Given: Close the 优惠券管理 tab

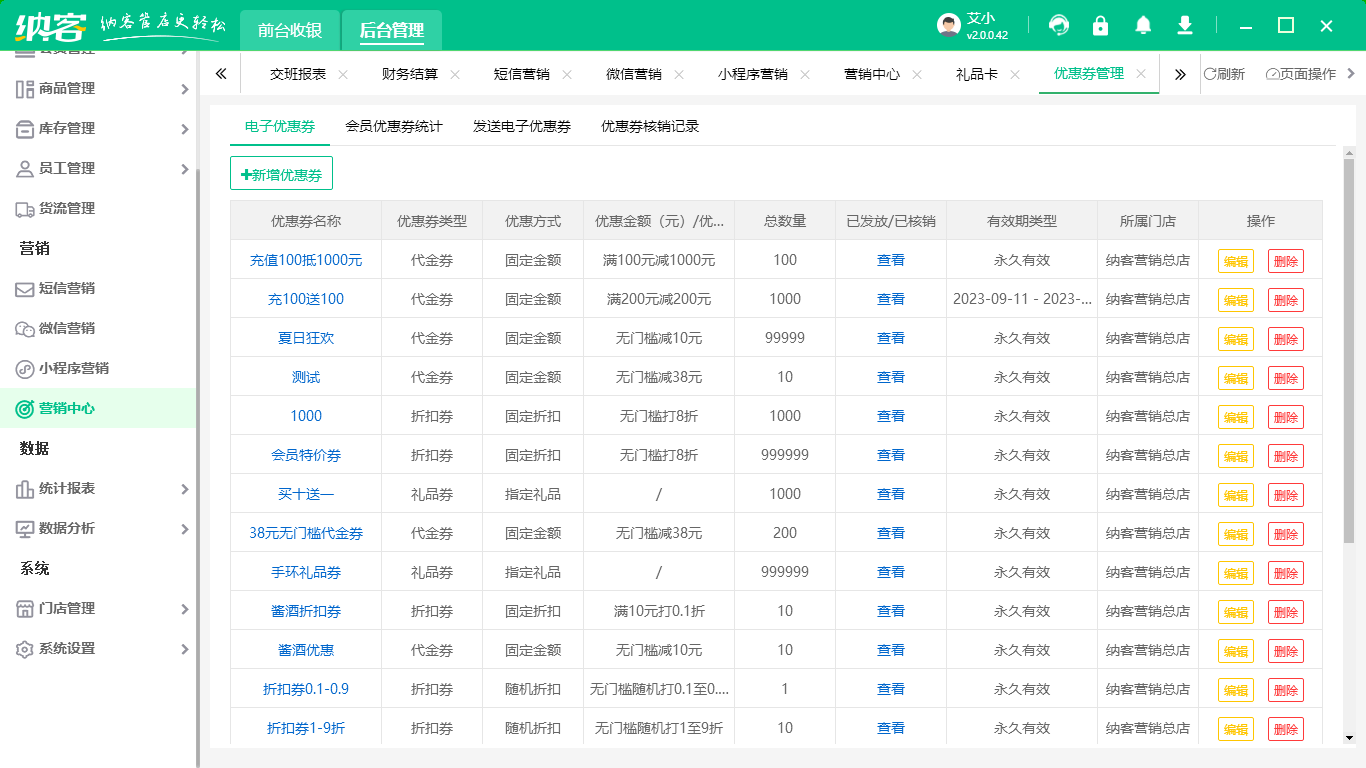Looking at the screenshot, I should coord(1141,74).
